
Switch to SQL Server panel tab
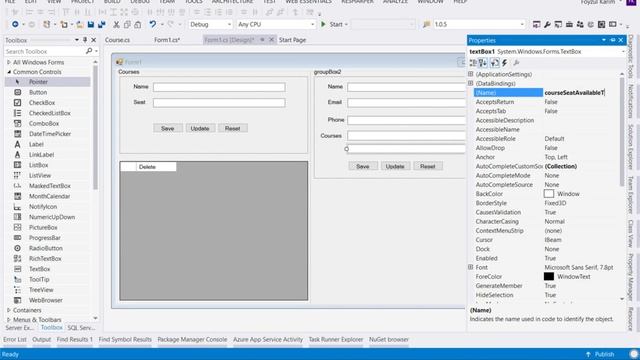tap(81, 328)
